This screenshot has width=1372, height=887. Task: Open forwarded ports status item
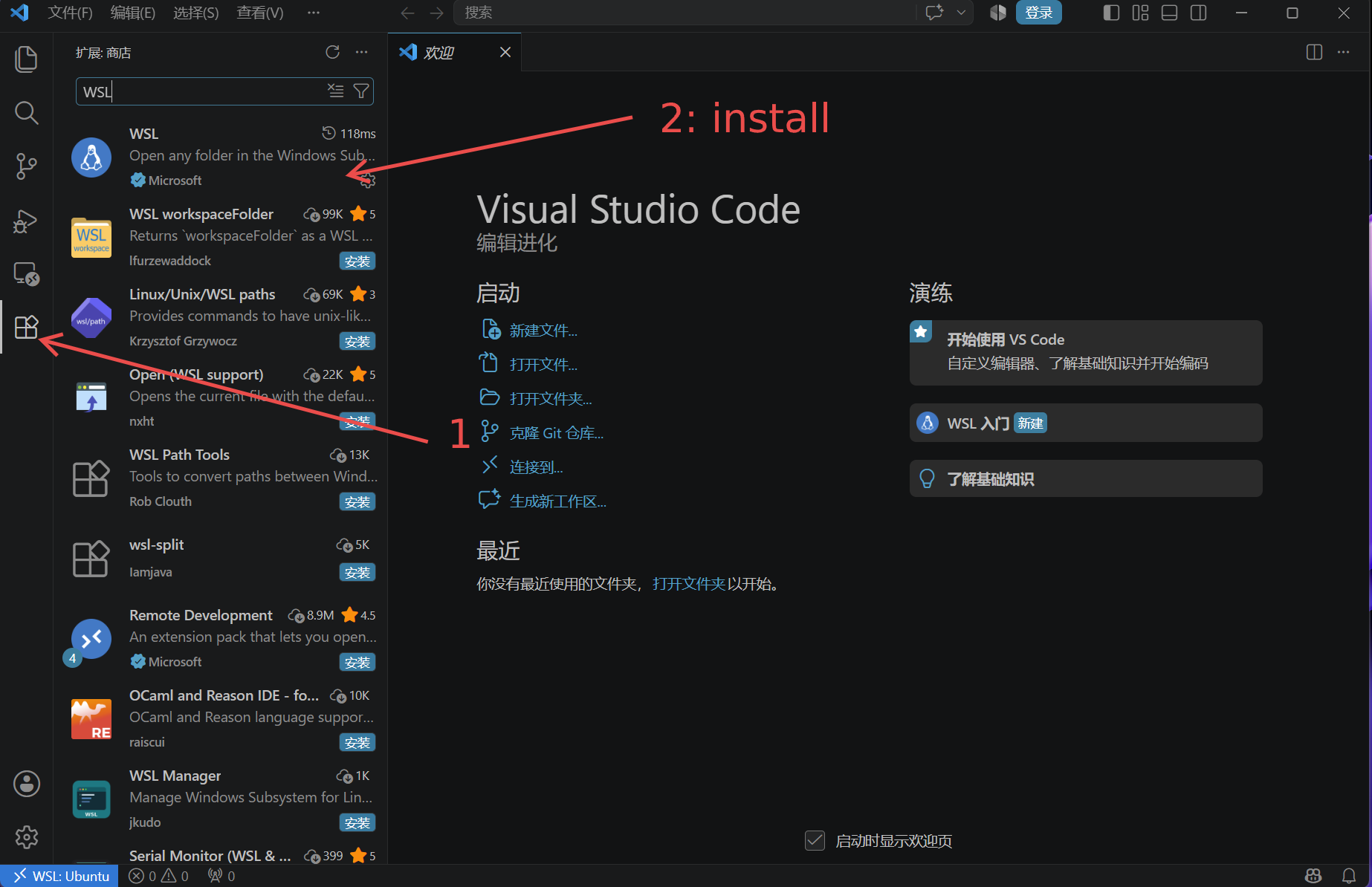pyautogui.click(x=221, y=876)
